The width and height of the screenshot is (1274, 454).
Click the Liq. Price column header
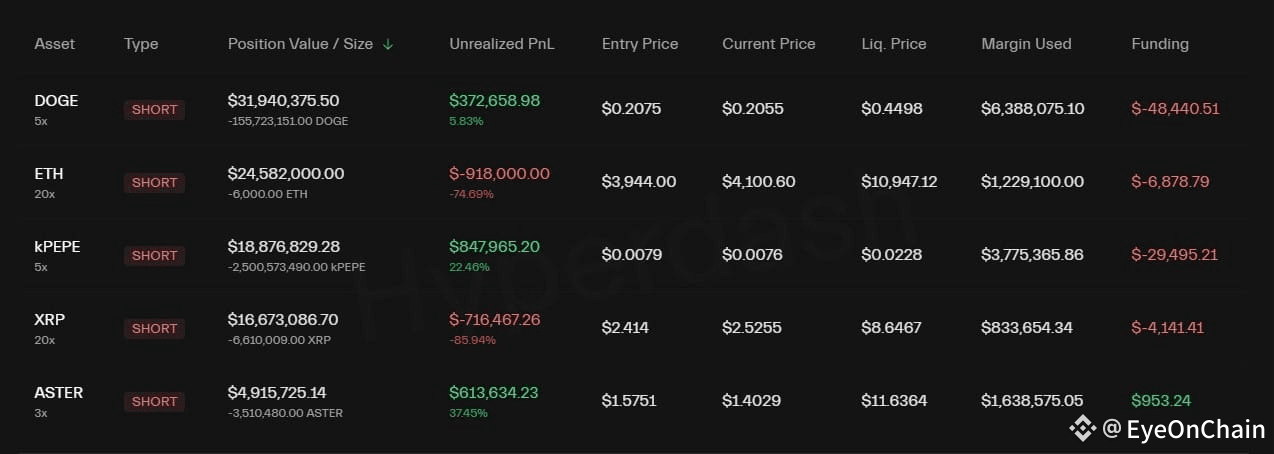coord(893,44)
